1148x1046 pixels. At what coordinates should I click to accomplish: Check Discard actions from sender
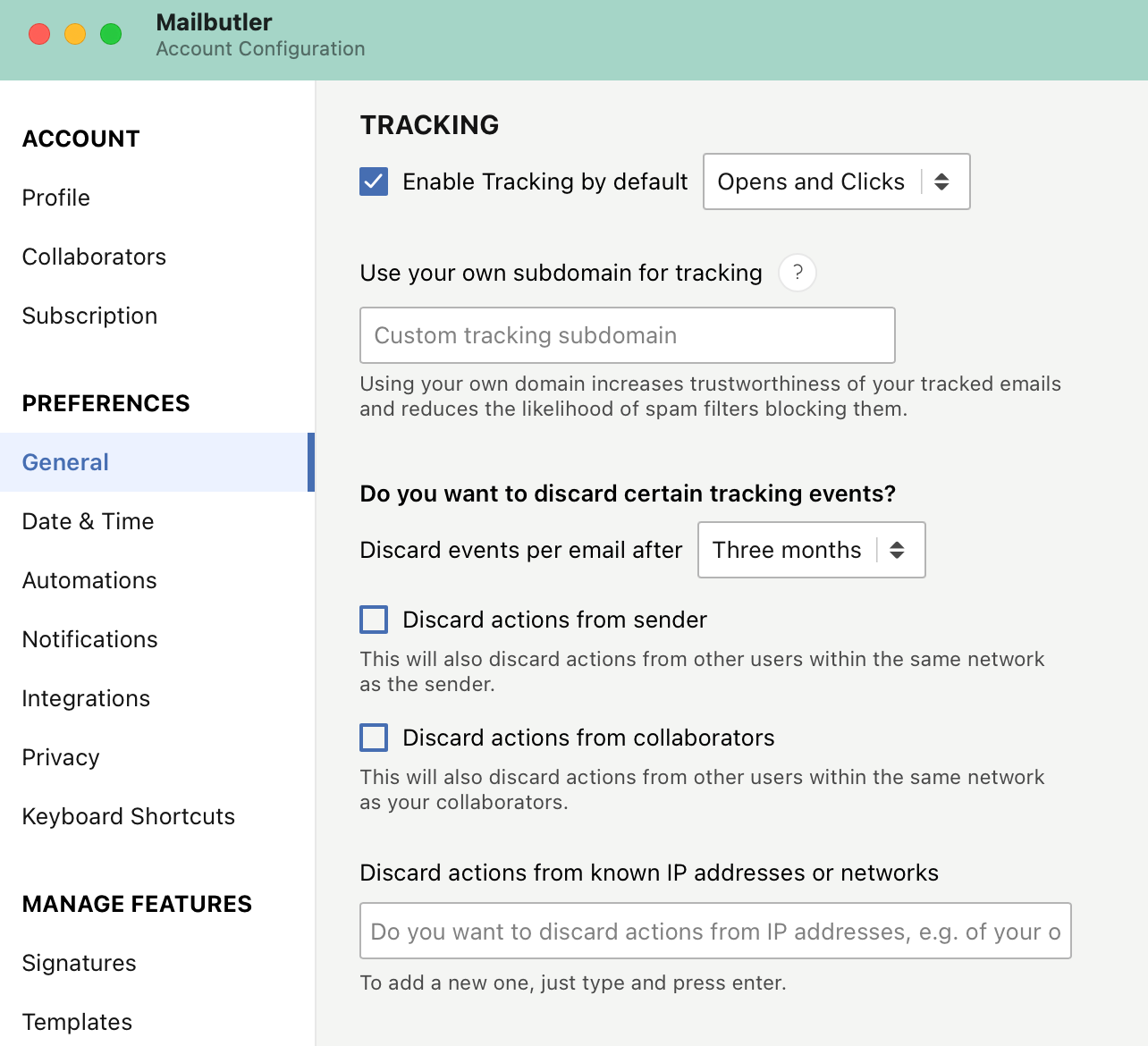pos(374,620)
